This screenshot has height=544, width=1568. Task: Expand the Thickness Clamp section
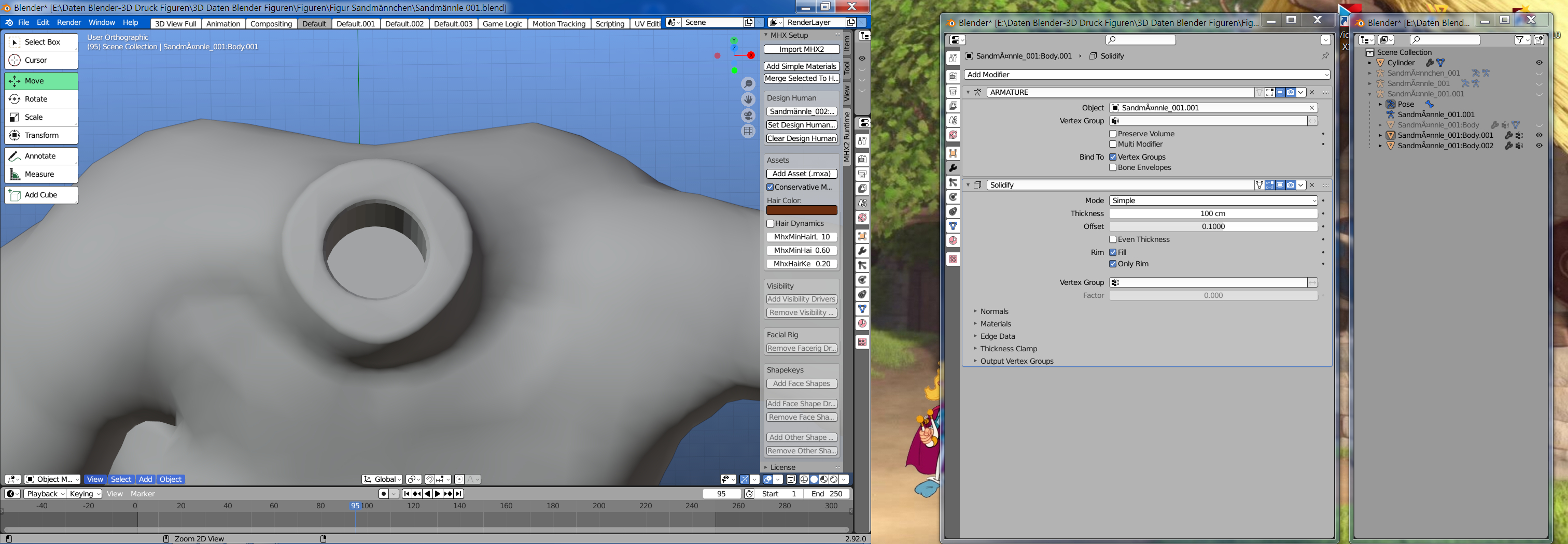pyautogui.click(x=1008, y=349)
